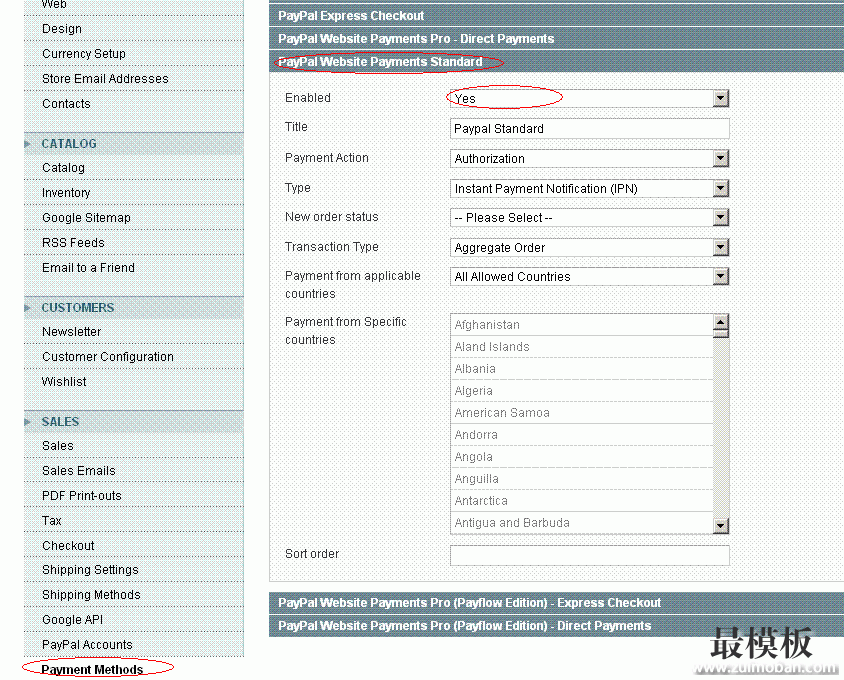Screen dimensions: 844x680
Task: Select Andorra in the country list
Action: coord(581,435)
